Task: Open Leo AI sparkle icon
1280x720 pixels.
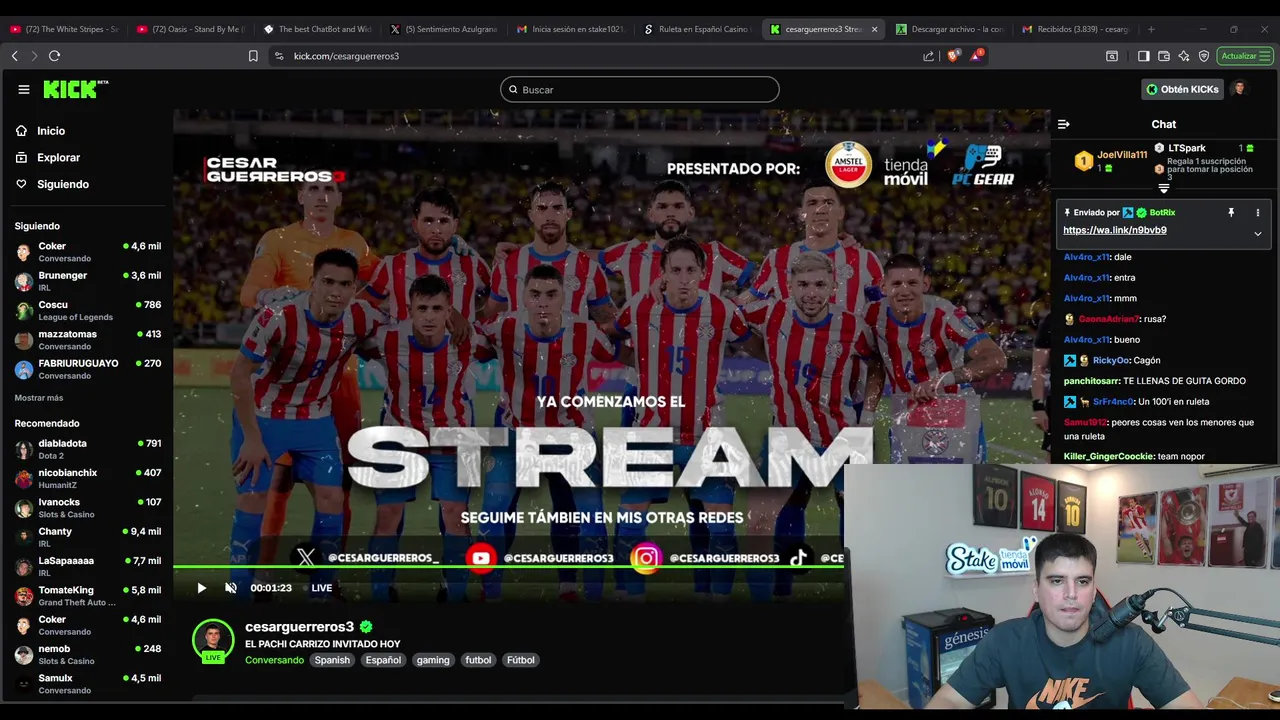Action: [x=1183, y=56]
